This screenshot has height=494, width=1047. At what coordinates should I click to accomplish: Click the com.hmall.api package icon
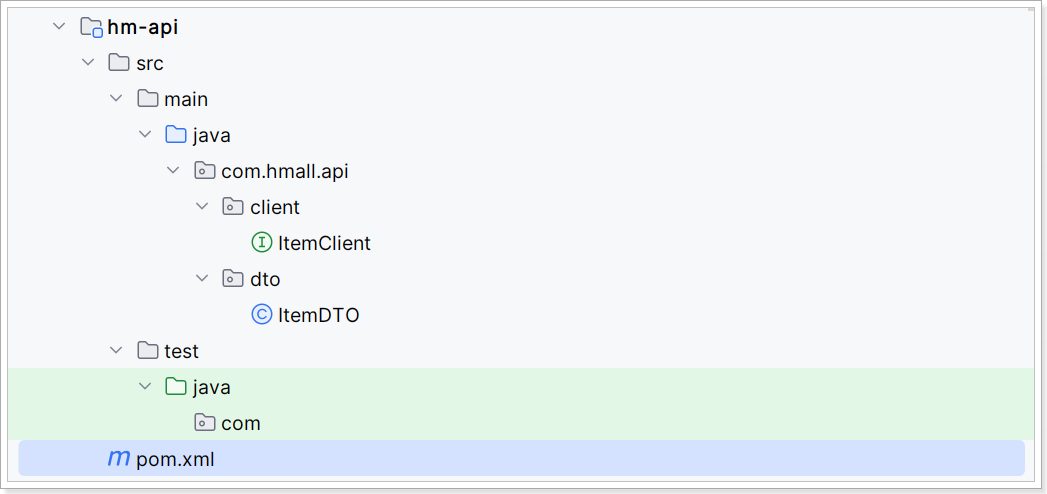pyautogui.click(x=204, y=172)
